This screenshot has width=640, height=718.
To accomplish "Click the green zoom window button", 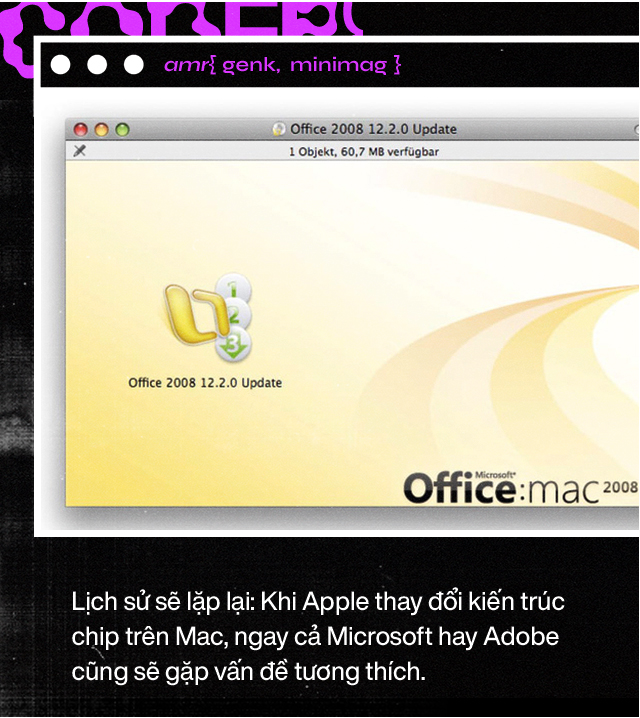I will (122, 129).
